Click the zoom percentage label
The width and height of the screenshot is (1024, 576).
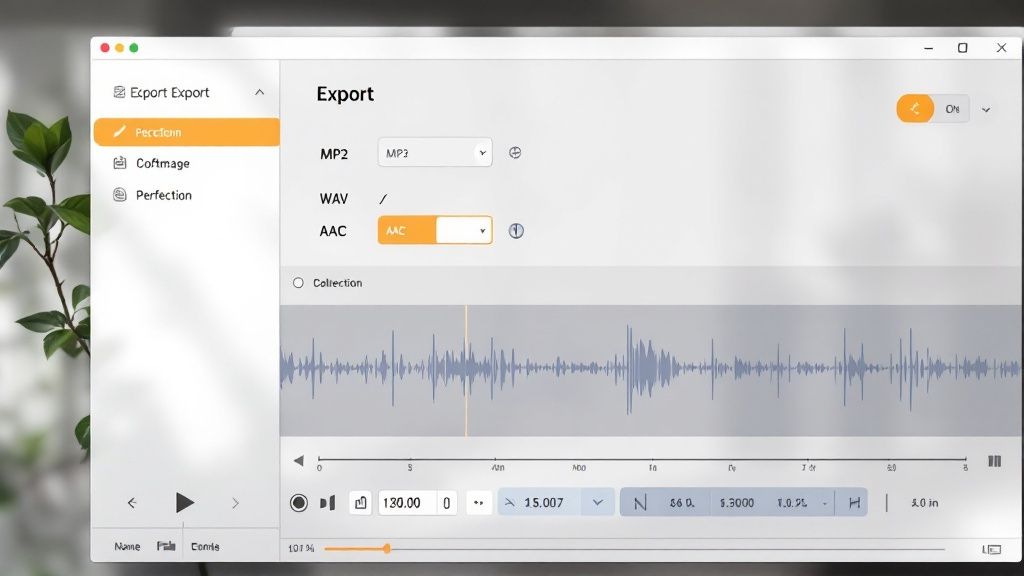point(301,549)
